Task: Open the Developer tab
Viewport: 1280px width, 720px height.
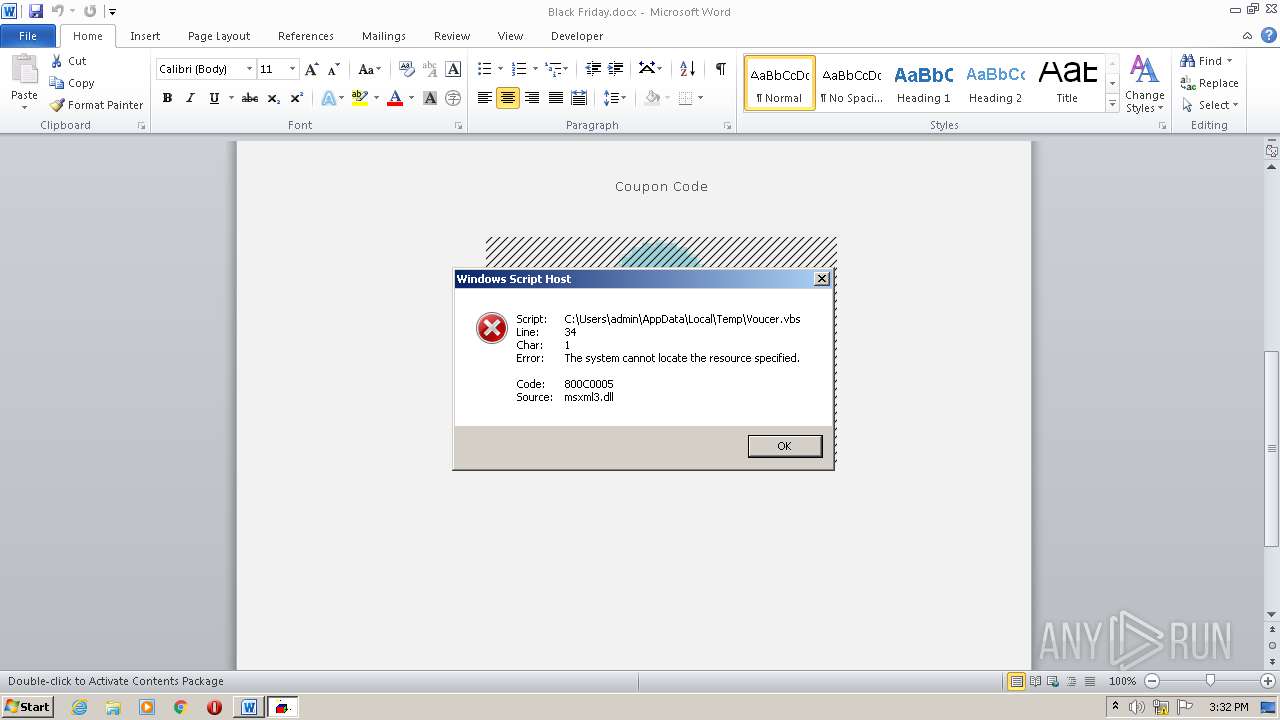Action: pos(577,36)
